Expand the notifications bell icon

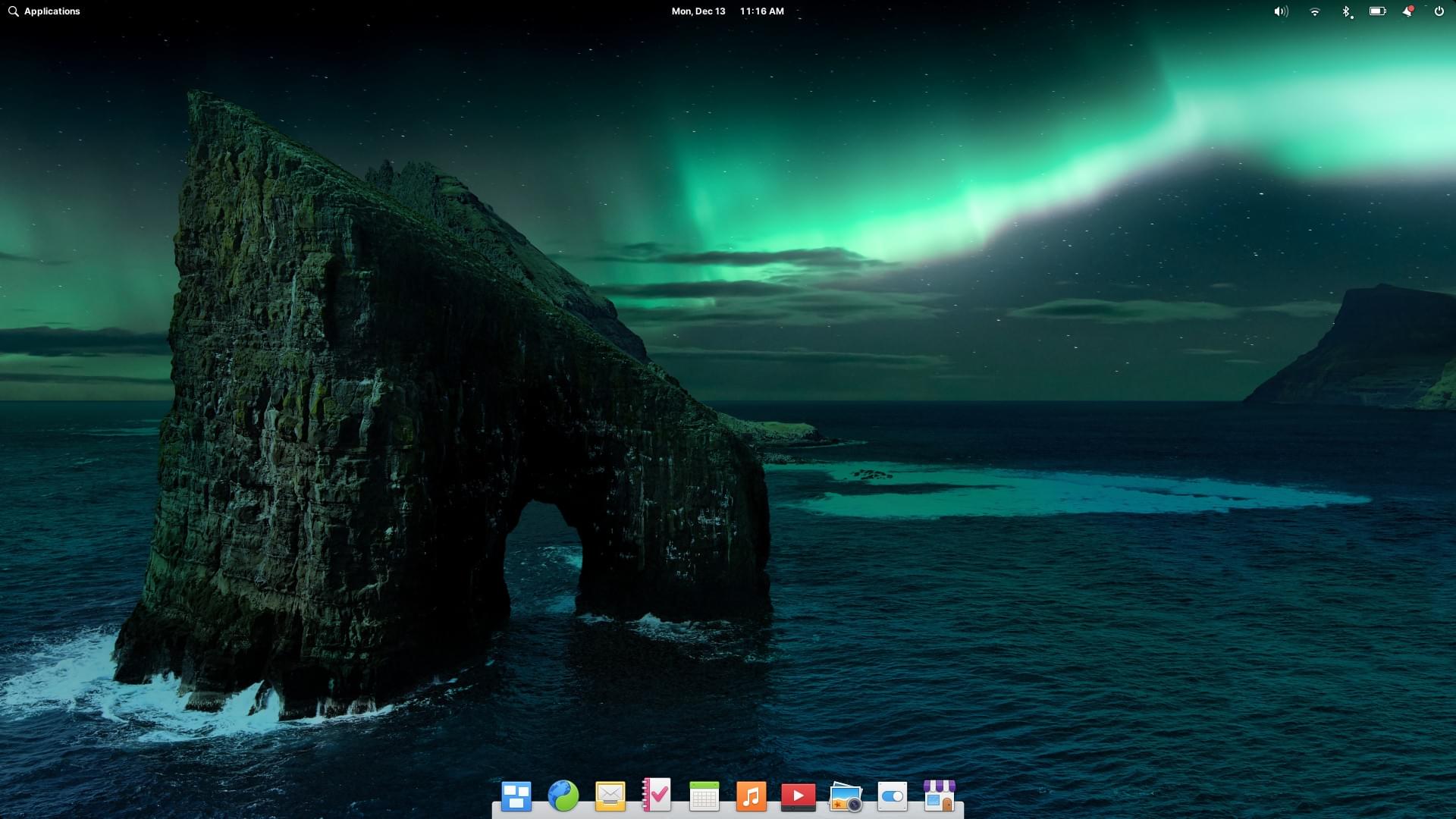[x=1409, y=11]
